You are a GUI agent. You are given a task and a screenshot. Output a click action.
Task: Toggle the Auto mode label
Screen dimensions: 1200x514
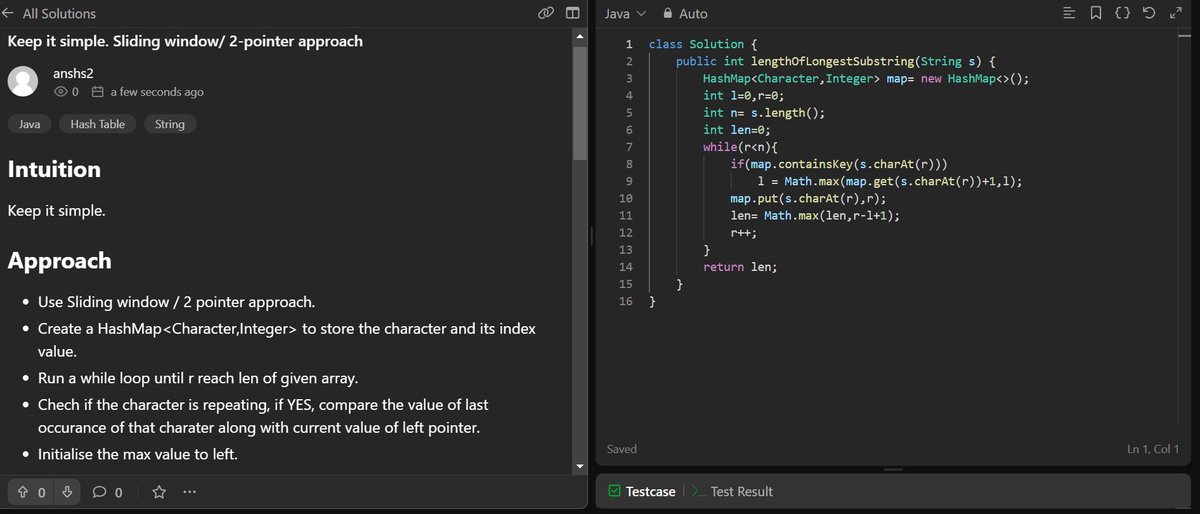pyautogui.click(x=693, y=13)
